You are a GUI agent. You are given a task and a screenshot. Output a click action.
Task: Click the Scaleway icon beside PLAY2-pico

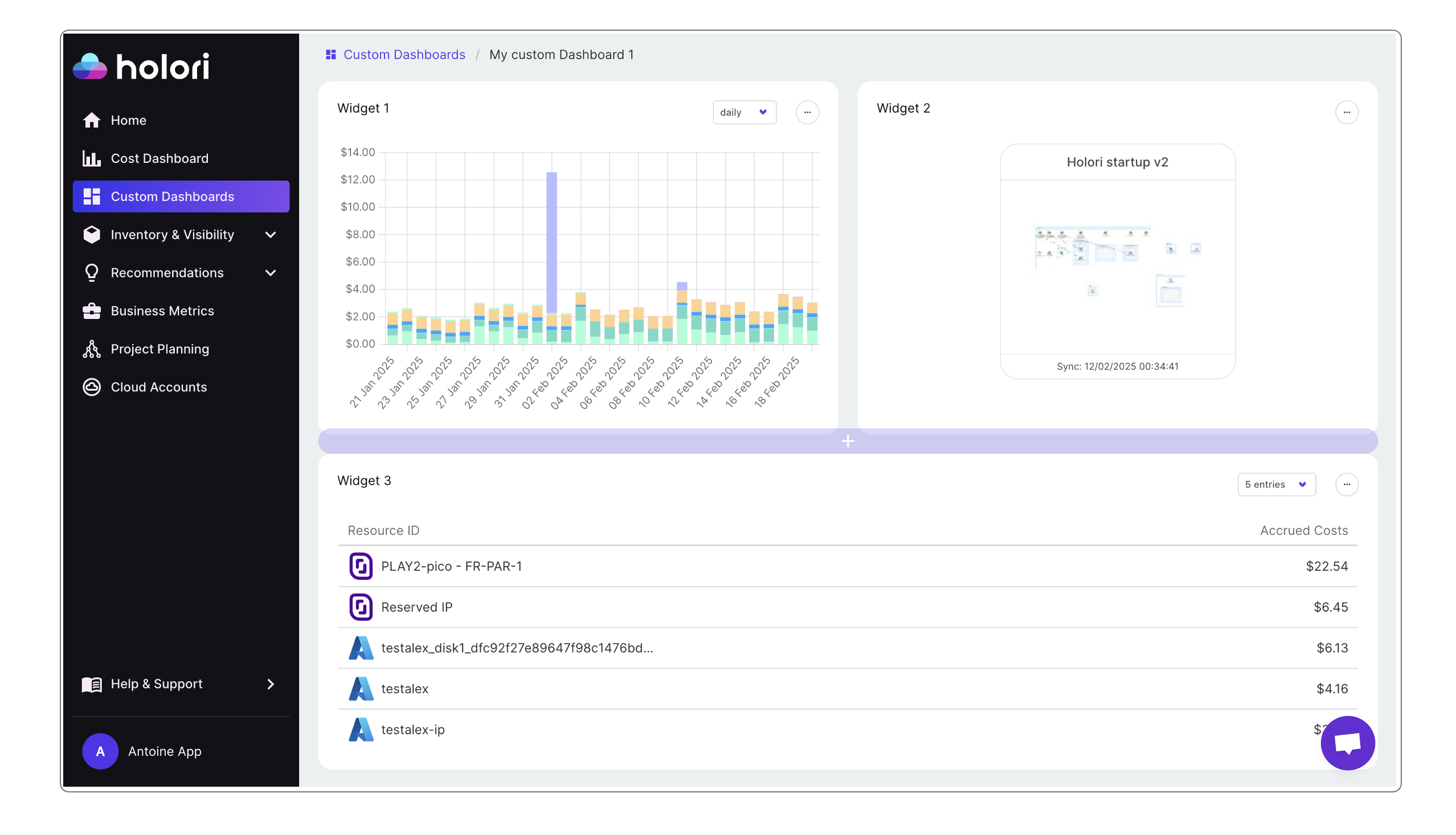pyautogui.click(x=361, y=566)
